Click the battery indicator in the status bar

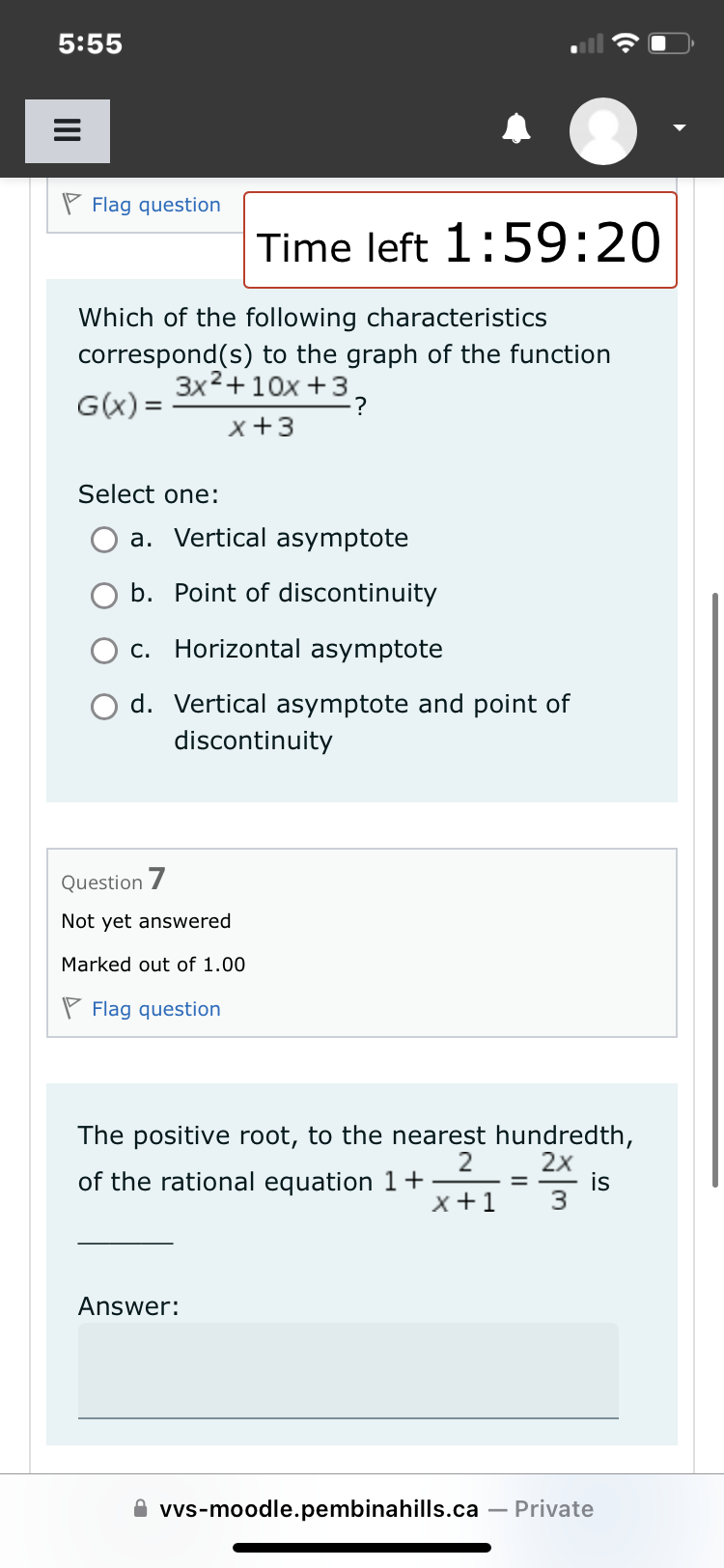point(668,42)
